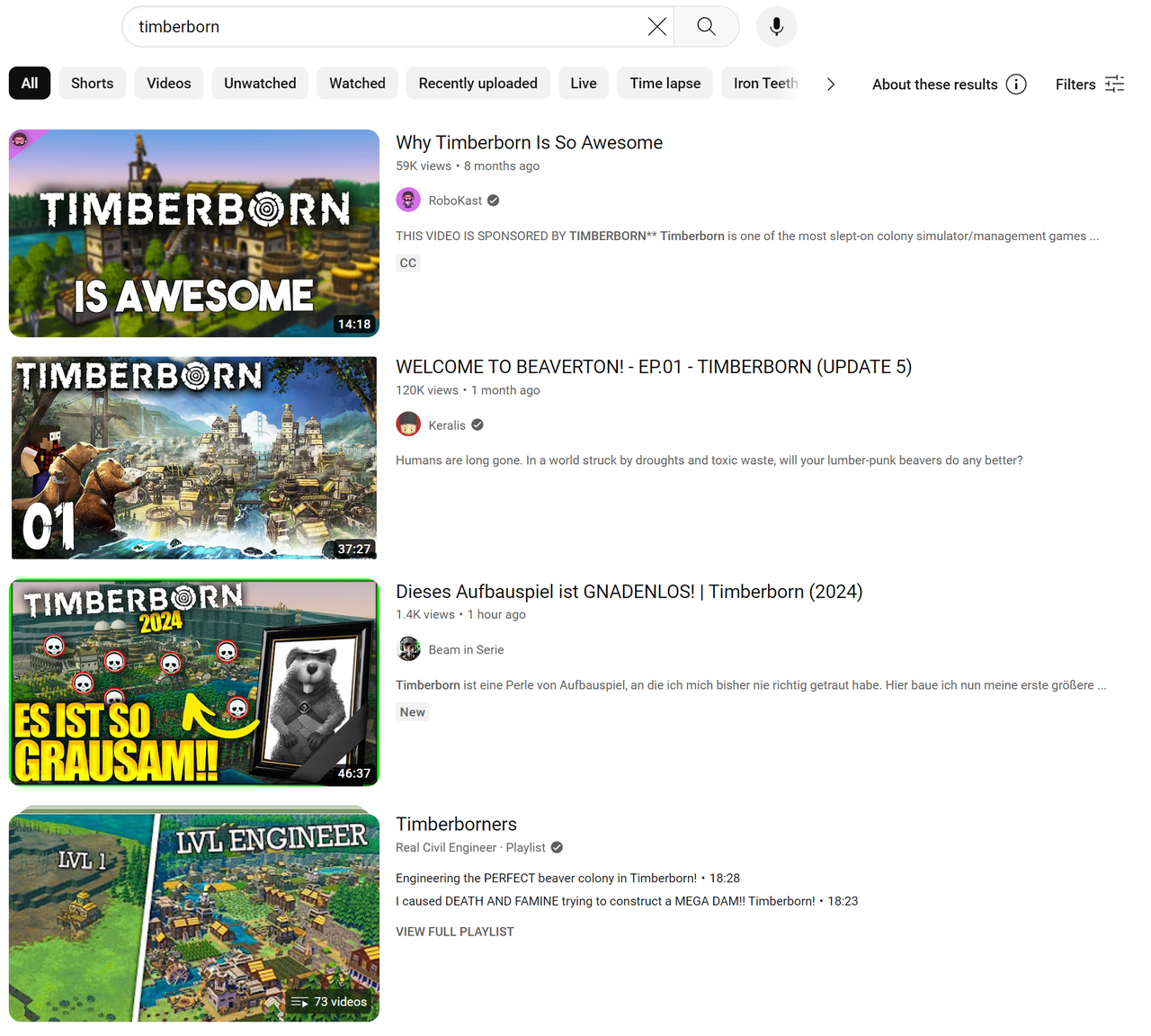Toggle the Watched filter chip
The width and height of the screenshot is (1151, 1036).
tap(357, 84)
